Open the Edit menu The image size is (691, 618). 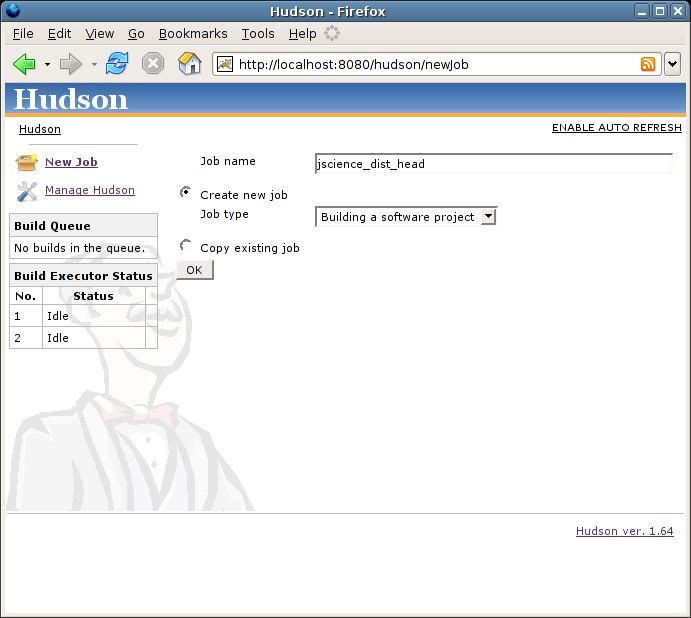coord(59,34)
